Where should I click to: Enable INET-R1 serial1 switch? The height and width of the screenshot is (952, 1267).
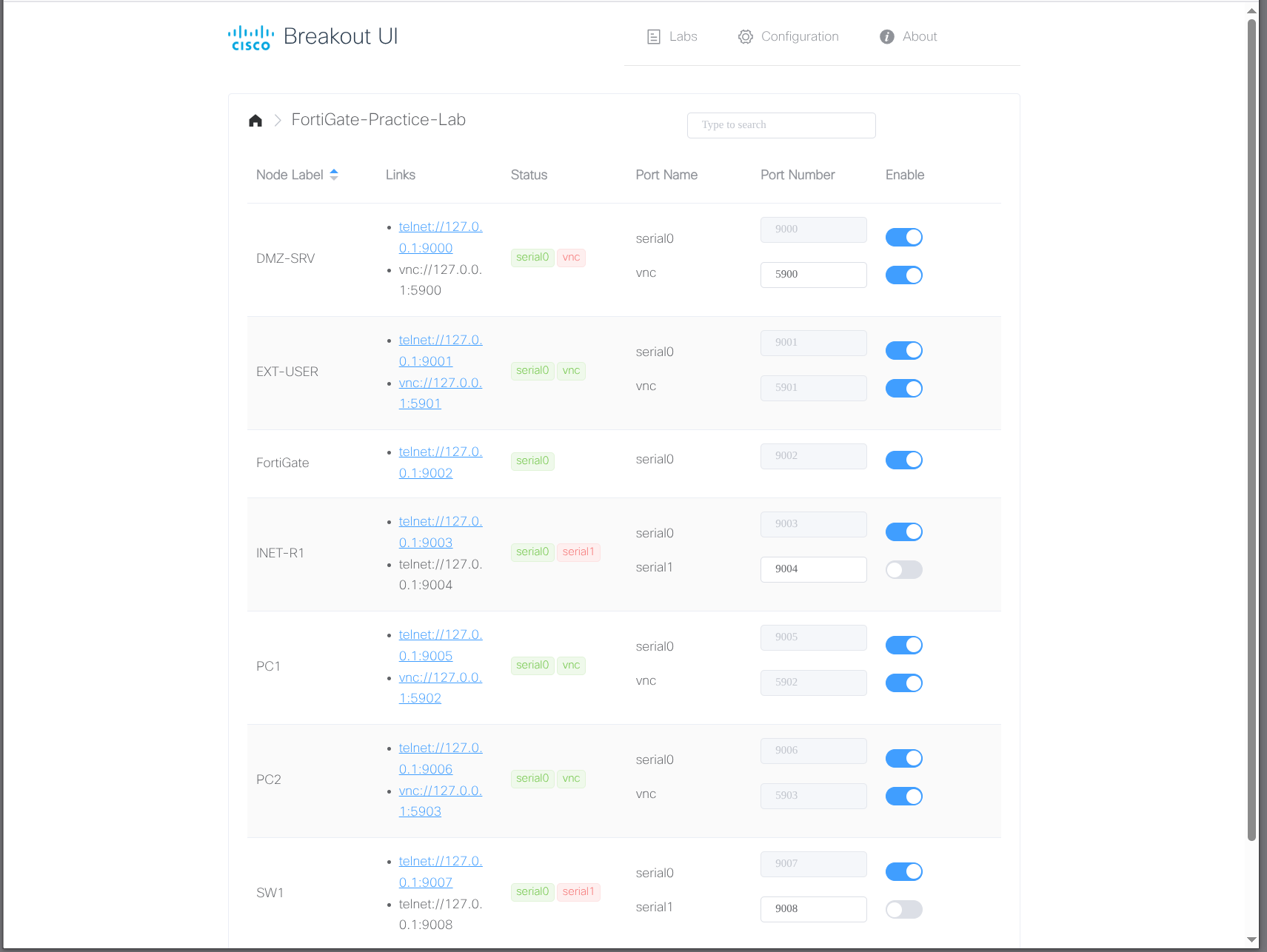tap(904, 569)
